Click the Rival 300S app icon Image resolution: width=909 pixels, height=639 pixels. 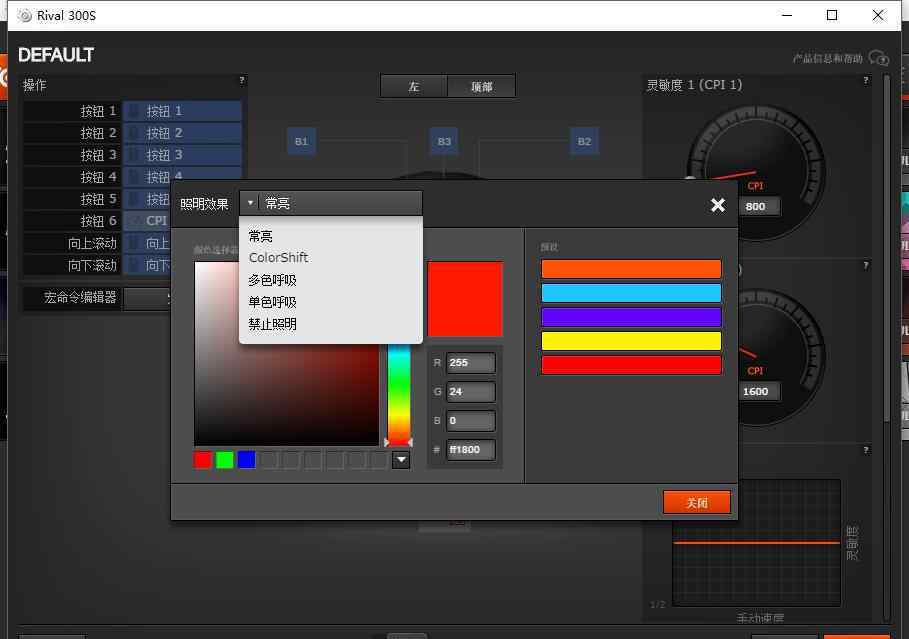(24, 16)
